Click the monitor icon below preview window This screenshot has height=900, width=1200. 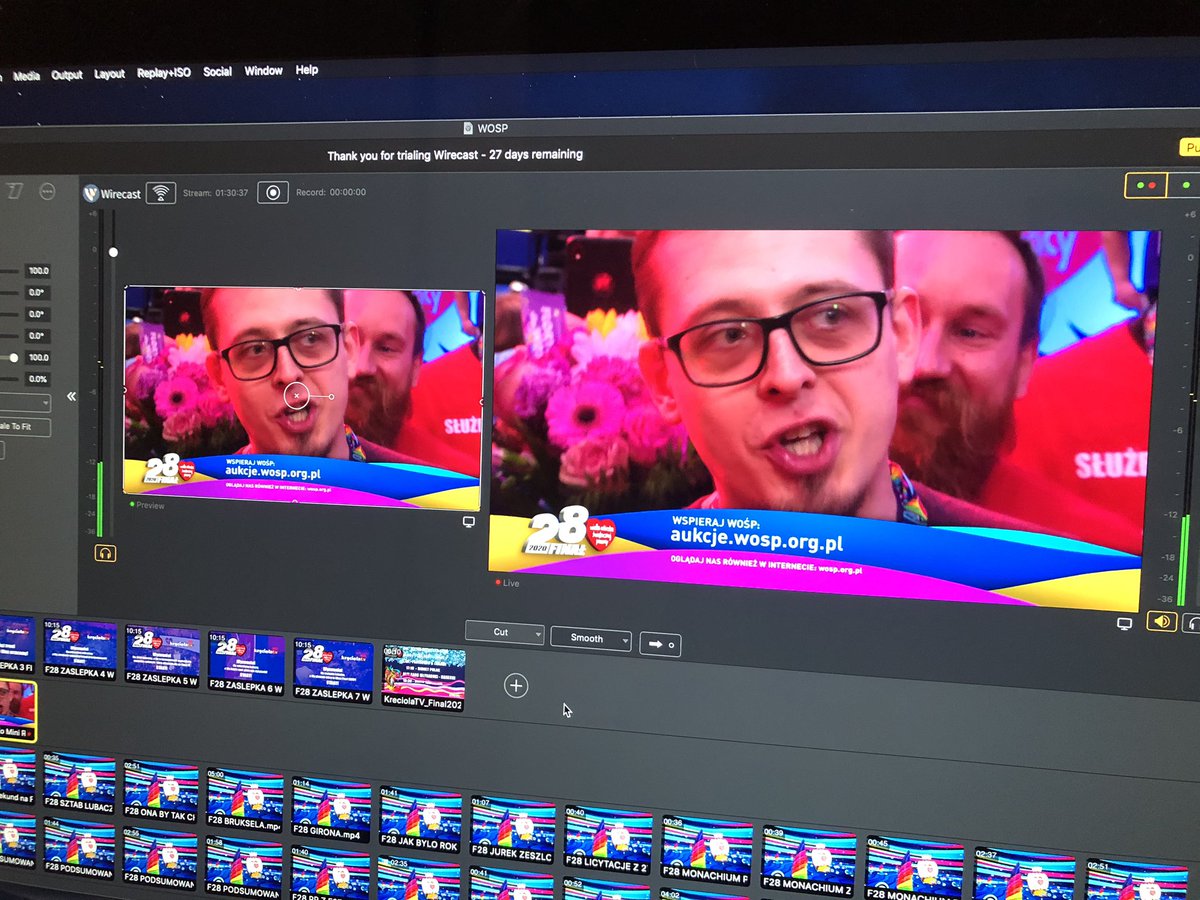point(468,523)
